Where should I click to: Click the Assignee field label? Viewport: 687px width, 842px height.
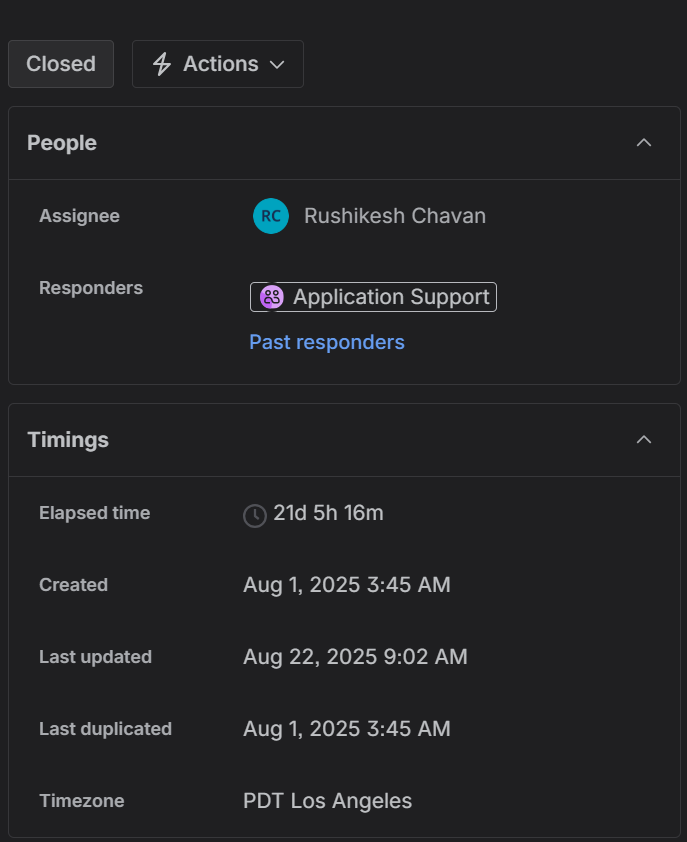79,216
